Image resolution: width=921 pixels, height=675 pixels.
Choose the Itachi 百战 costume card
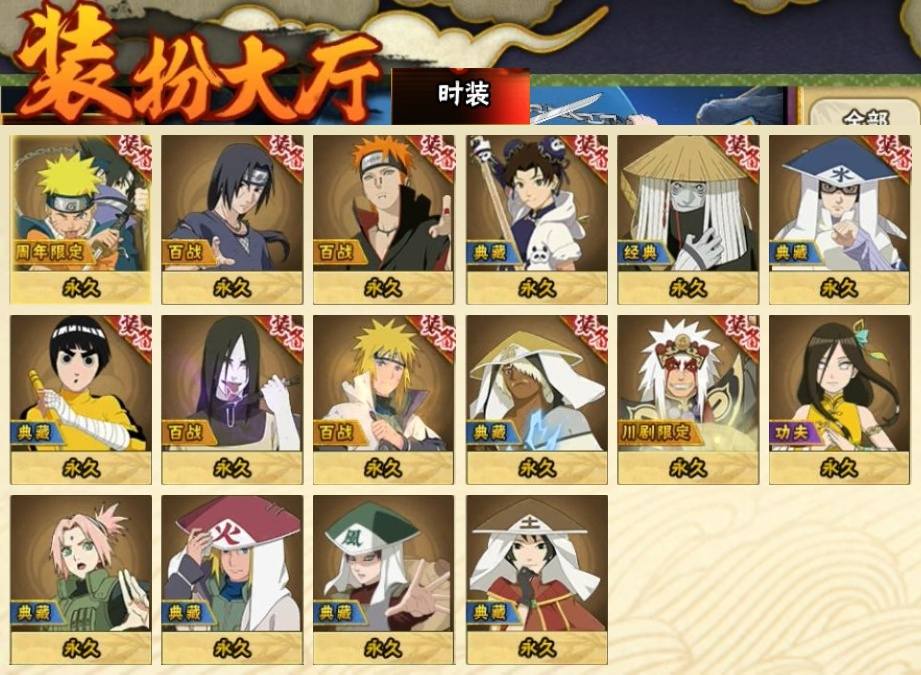point(233,220)
